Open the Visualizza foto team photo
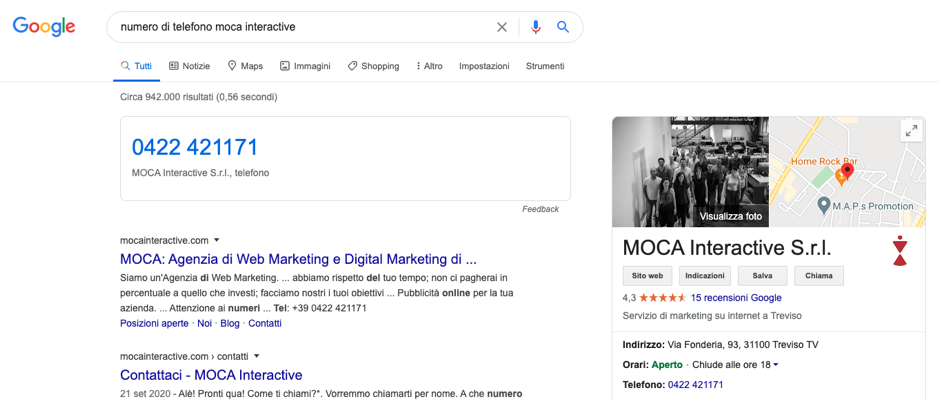Image resolution: width=939 pixels, height=400 pixels. click(x=690, y=172)
